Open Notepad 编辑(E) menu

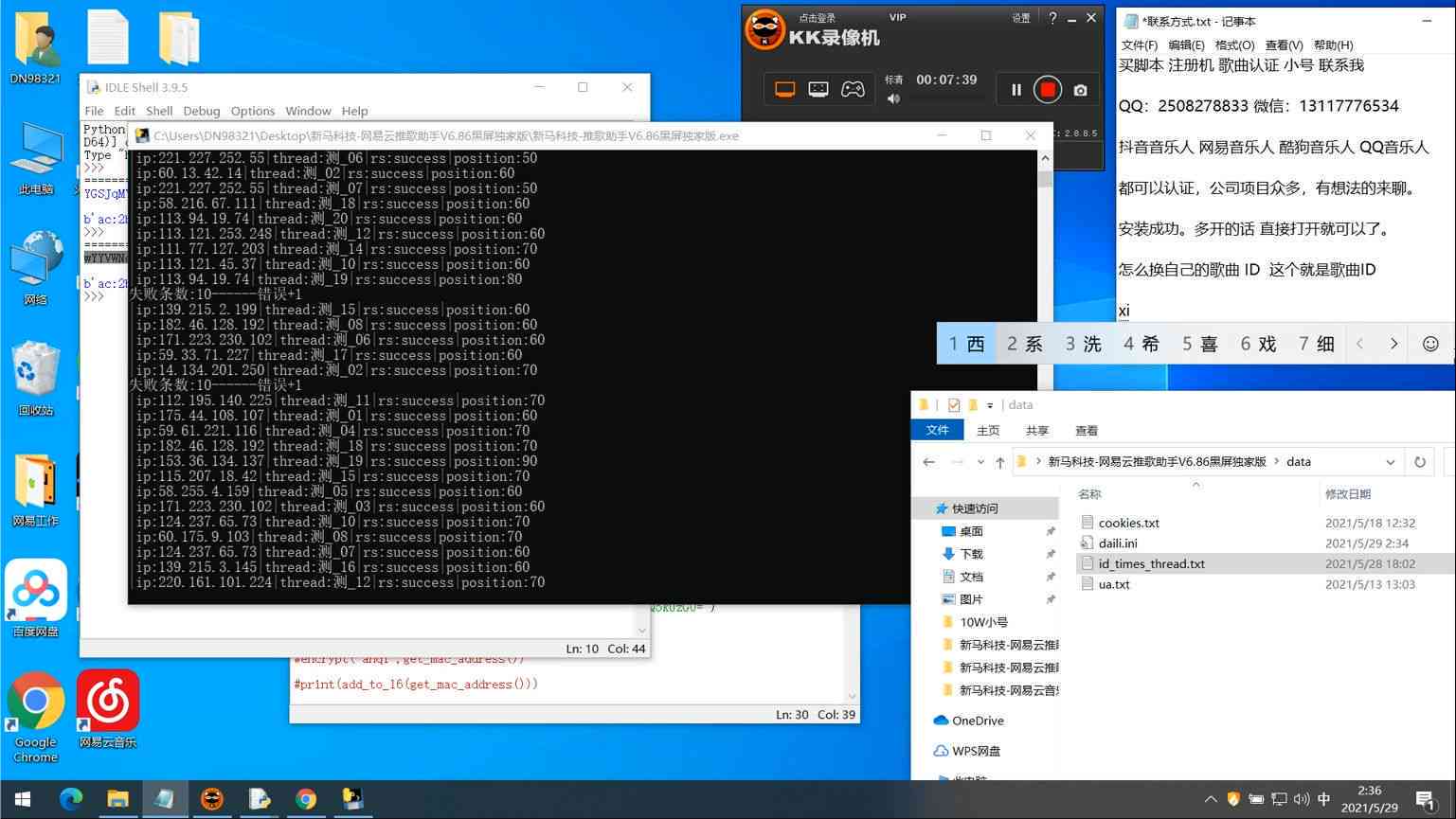point(1186,45)
